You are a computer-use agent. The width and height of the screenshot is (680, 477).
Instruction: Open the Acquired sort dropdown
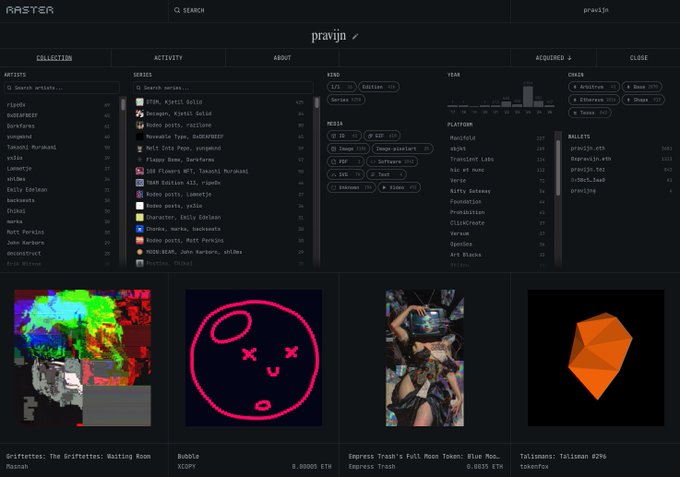(553, 58)
